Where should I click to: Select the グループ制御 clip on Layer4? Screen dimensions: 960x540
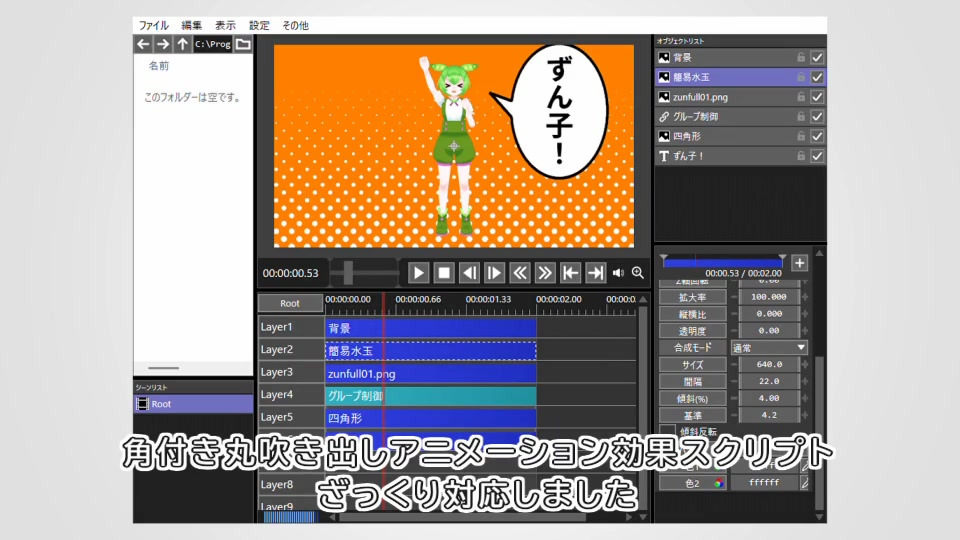(x=430, y=396)
